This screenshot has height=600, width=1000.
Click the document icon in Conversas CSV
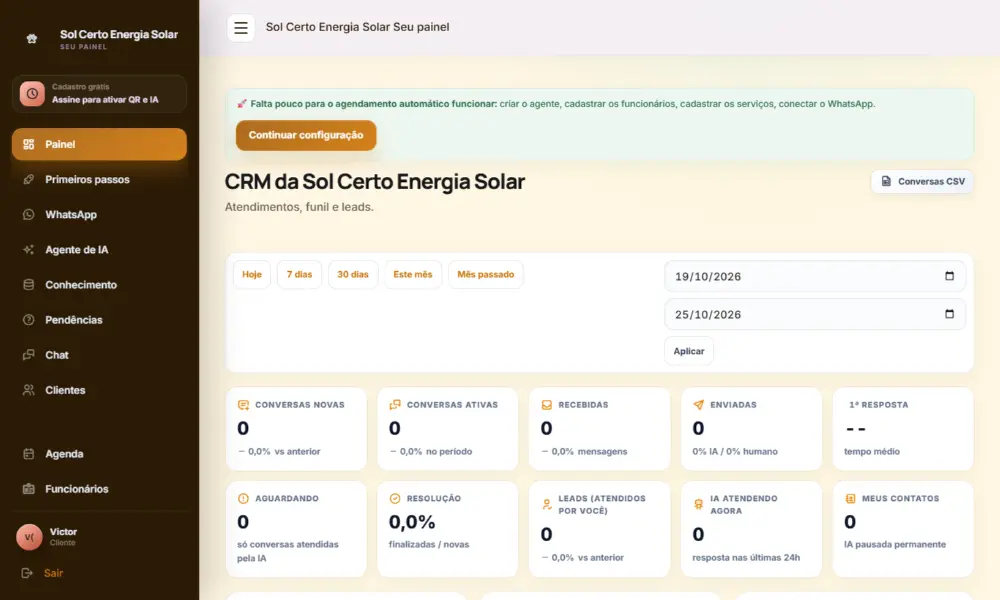click(886, 181)
